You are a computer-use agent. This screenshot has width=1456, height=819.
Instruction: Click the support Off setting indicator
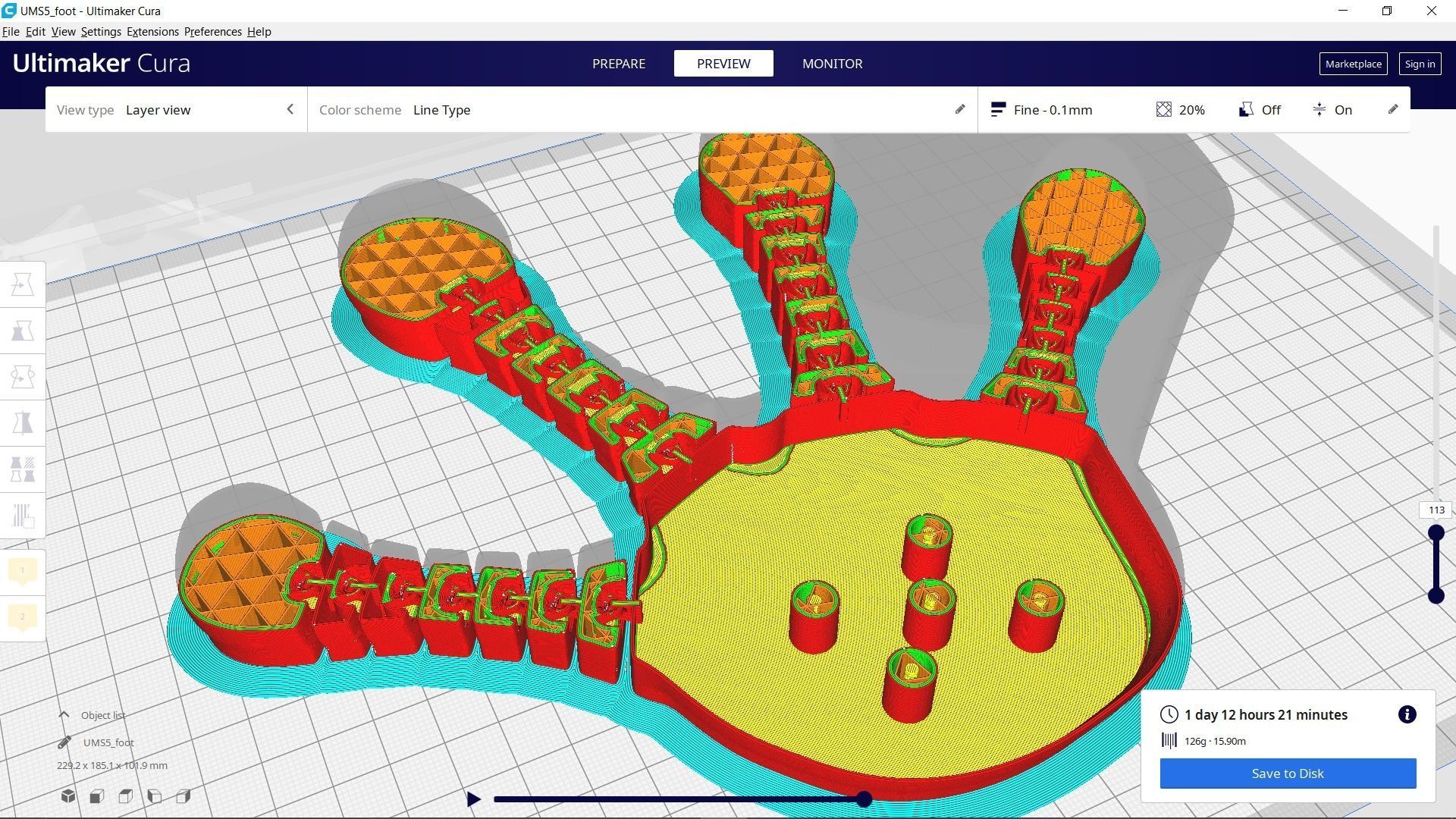coord(1260,110)
